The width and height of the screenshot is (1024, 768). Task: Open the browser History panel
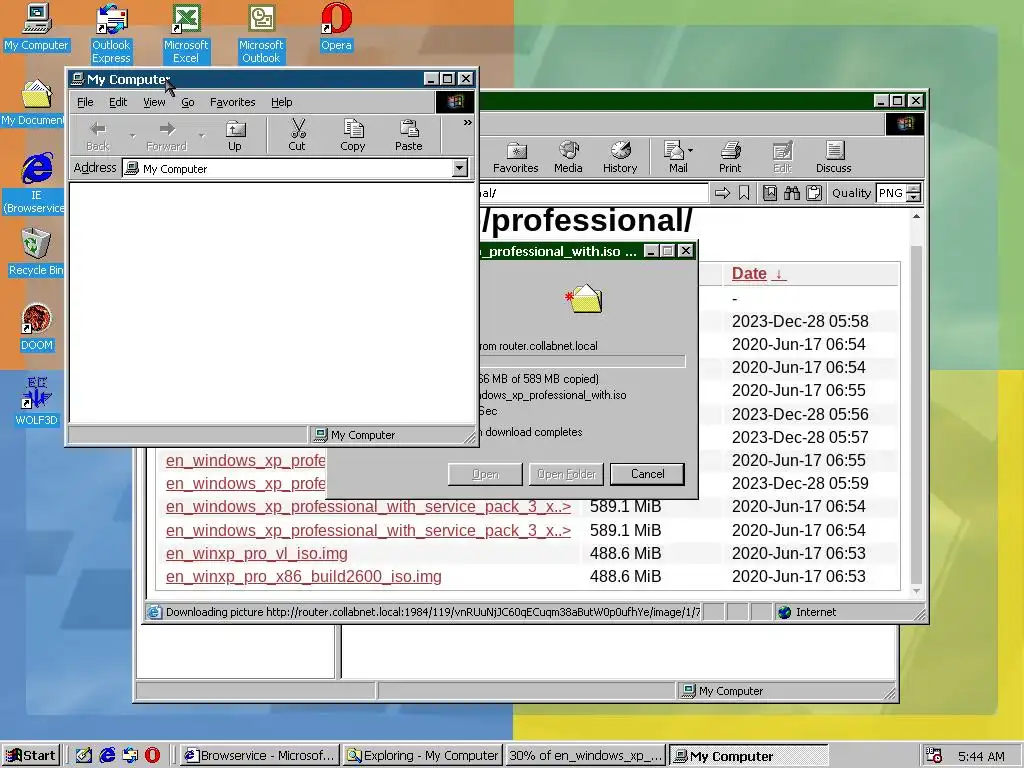click(x=620, y=157)
